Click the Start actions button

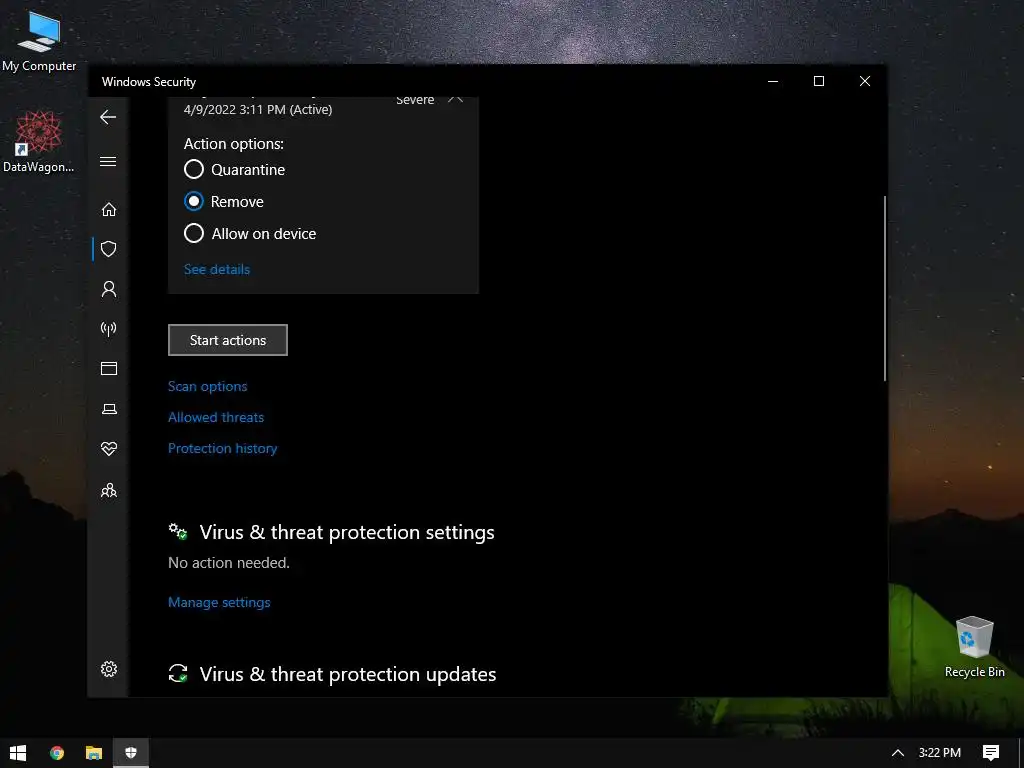click(228, 340)
